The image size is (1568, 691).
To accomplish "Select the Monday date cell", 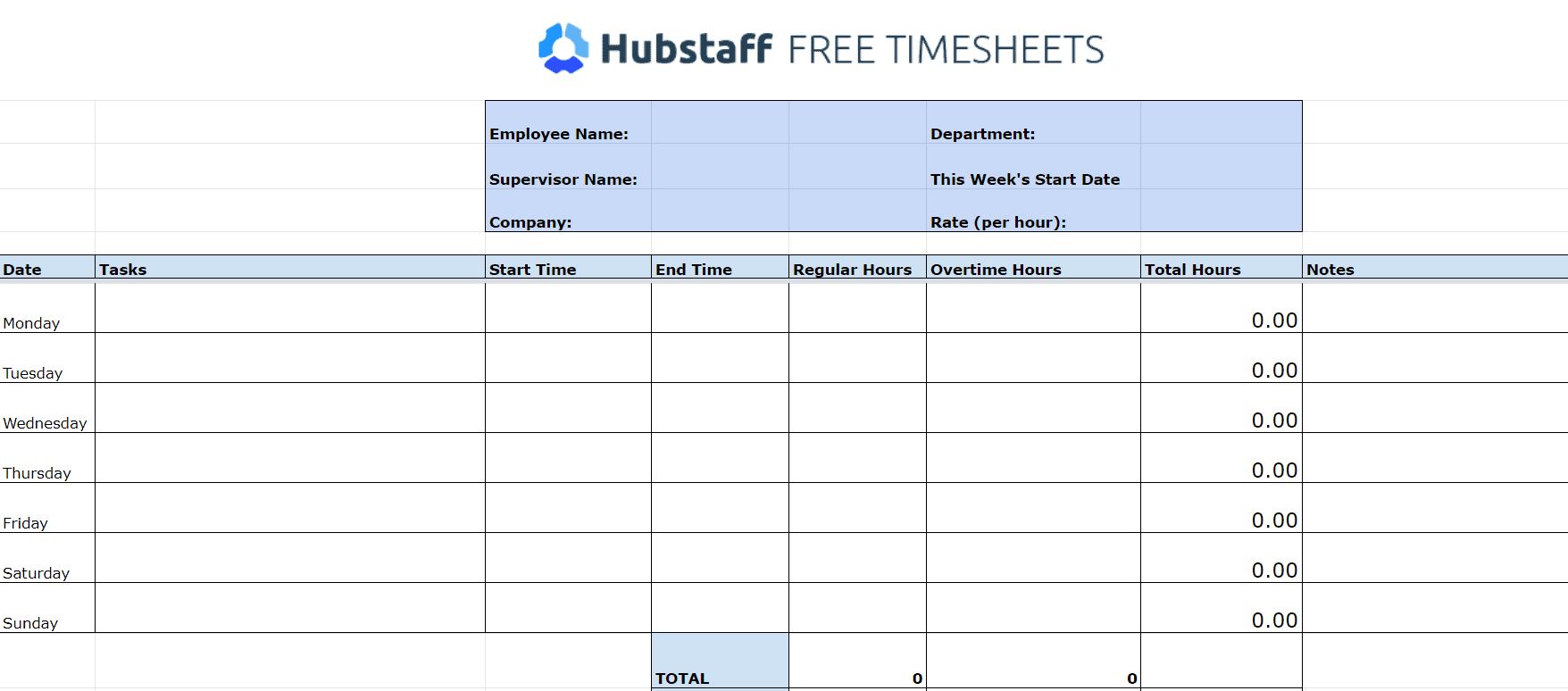I will 47,308.
